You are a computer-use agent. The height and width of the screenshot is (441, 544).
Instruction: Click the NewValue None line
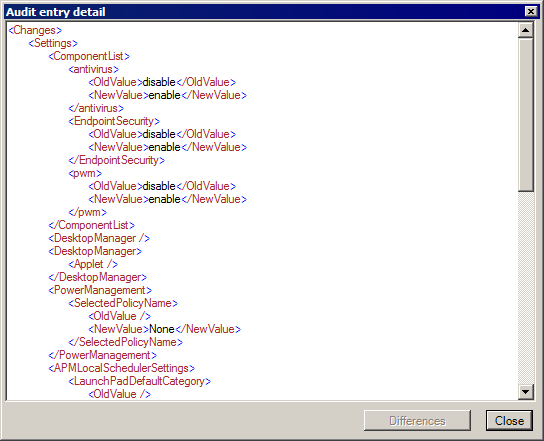click(x=164, y=329)
